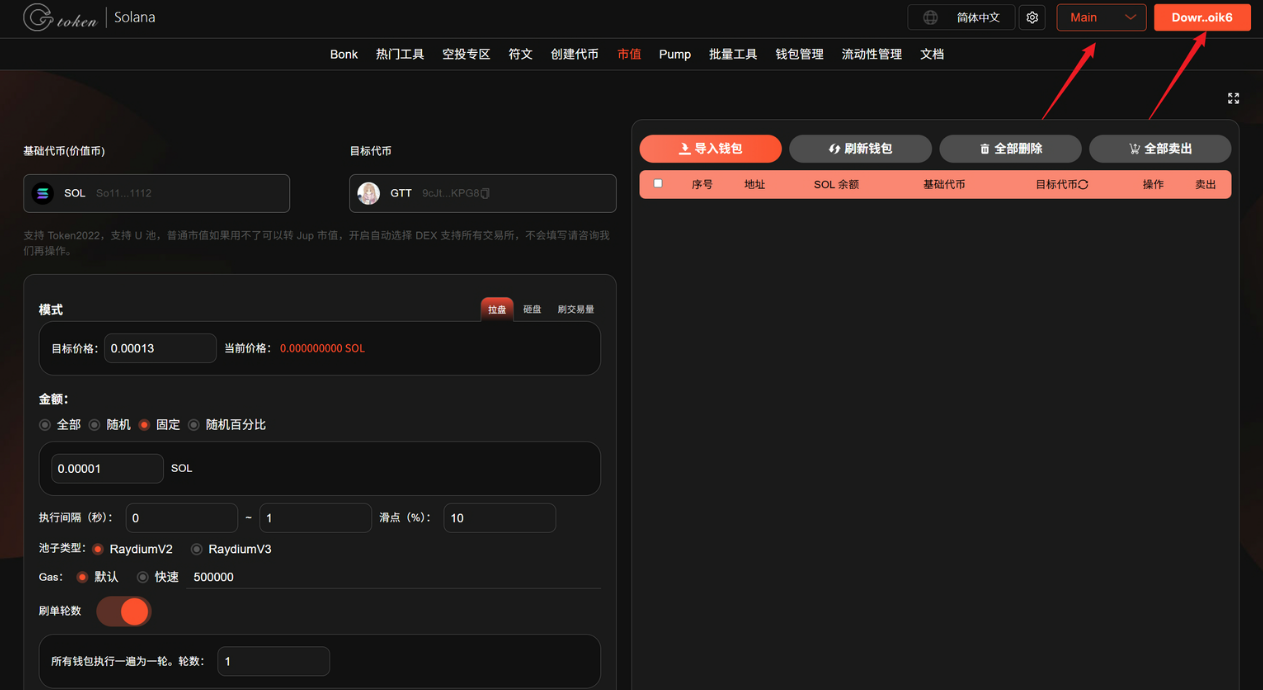The height and width of the screenshot is (690, 1263).
Task: Click the interval minimum input field
Action: point(182,518)
